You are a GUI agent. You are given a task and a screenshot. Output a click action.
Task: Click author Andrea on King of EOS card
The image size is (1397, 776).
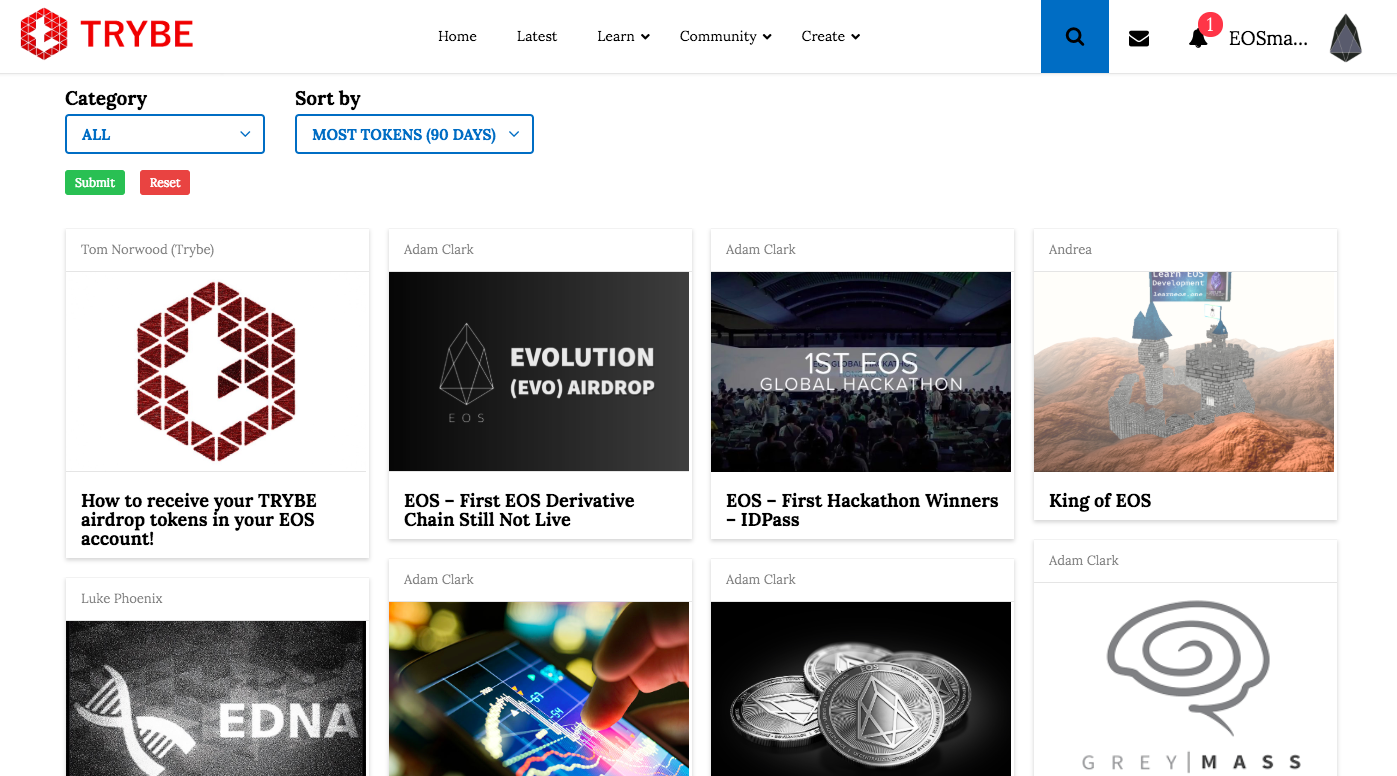pos(1070,249)
